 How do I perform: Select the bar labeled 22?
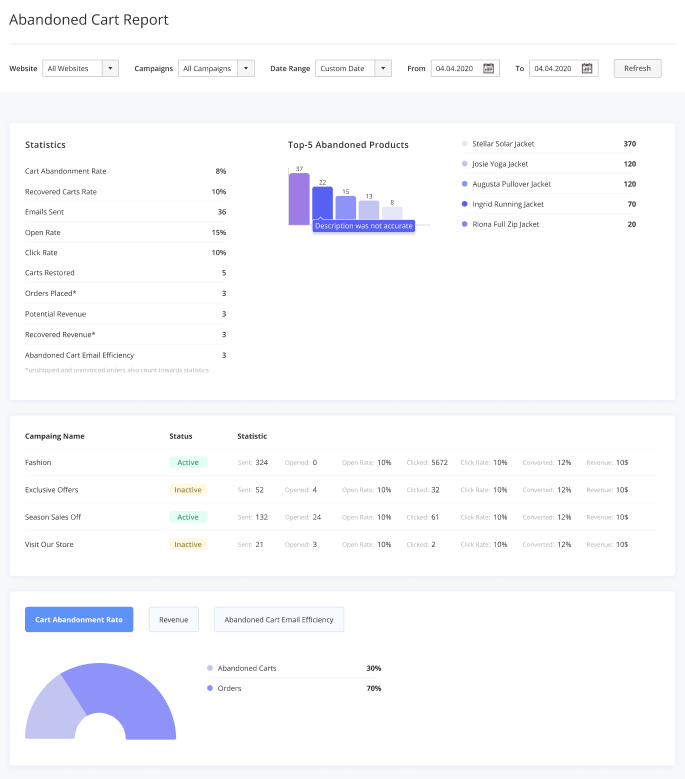point(322,203)
